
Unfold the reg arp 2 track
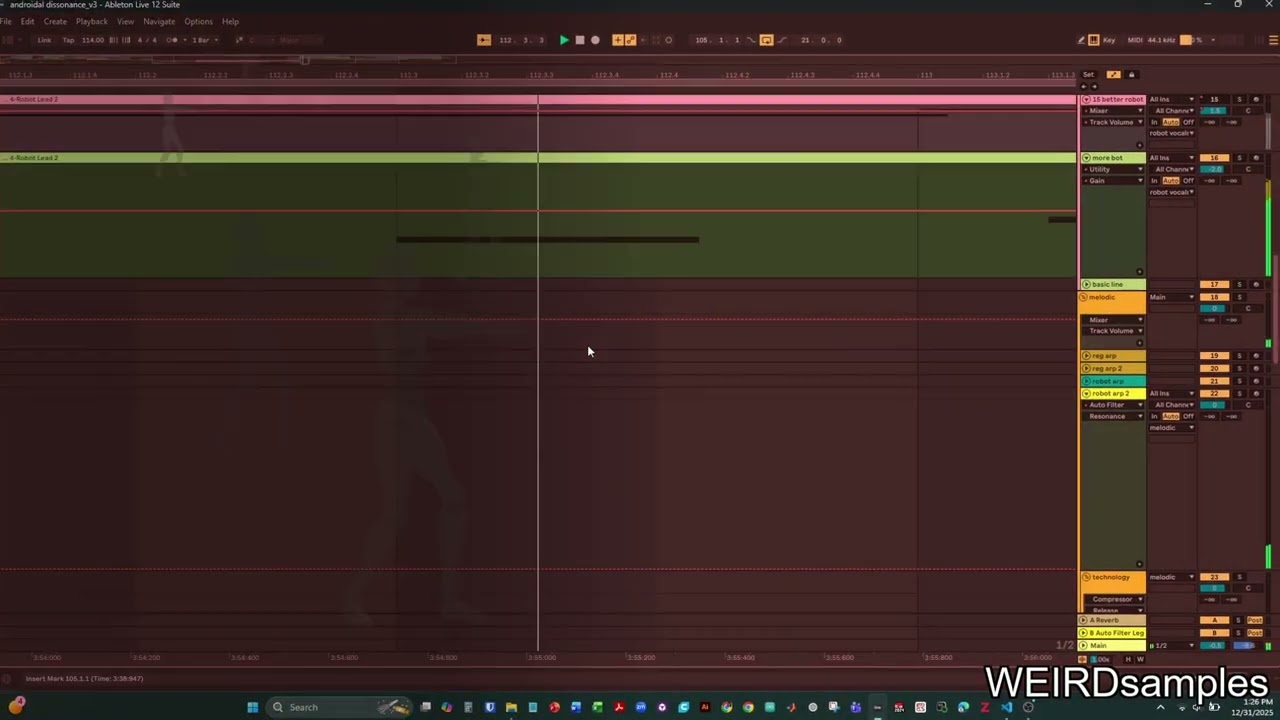pyautogui.click(x=1086, y=368)
